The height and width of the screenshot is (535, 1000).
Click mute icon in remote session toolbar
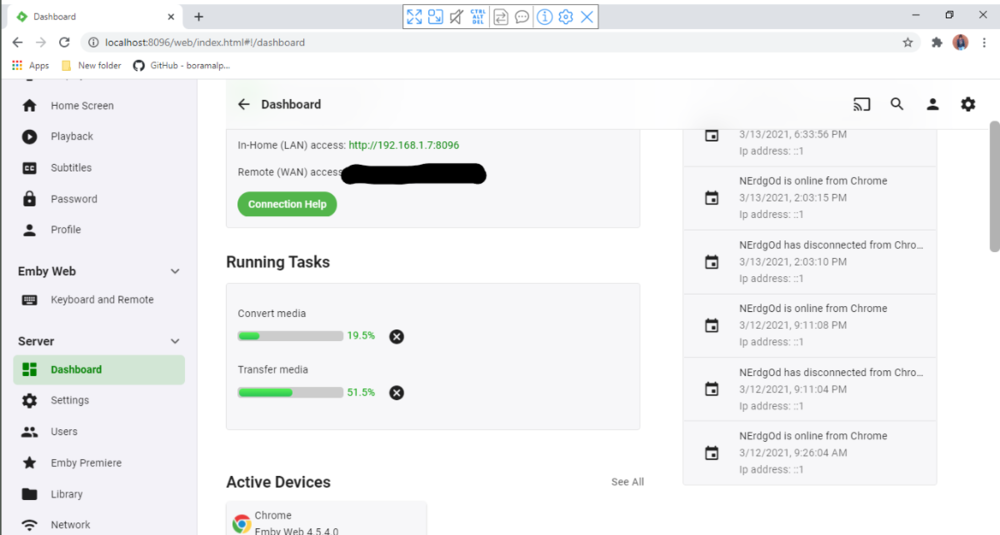tap(457, 17)
